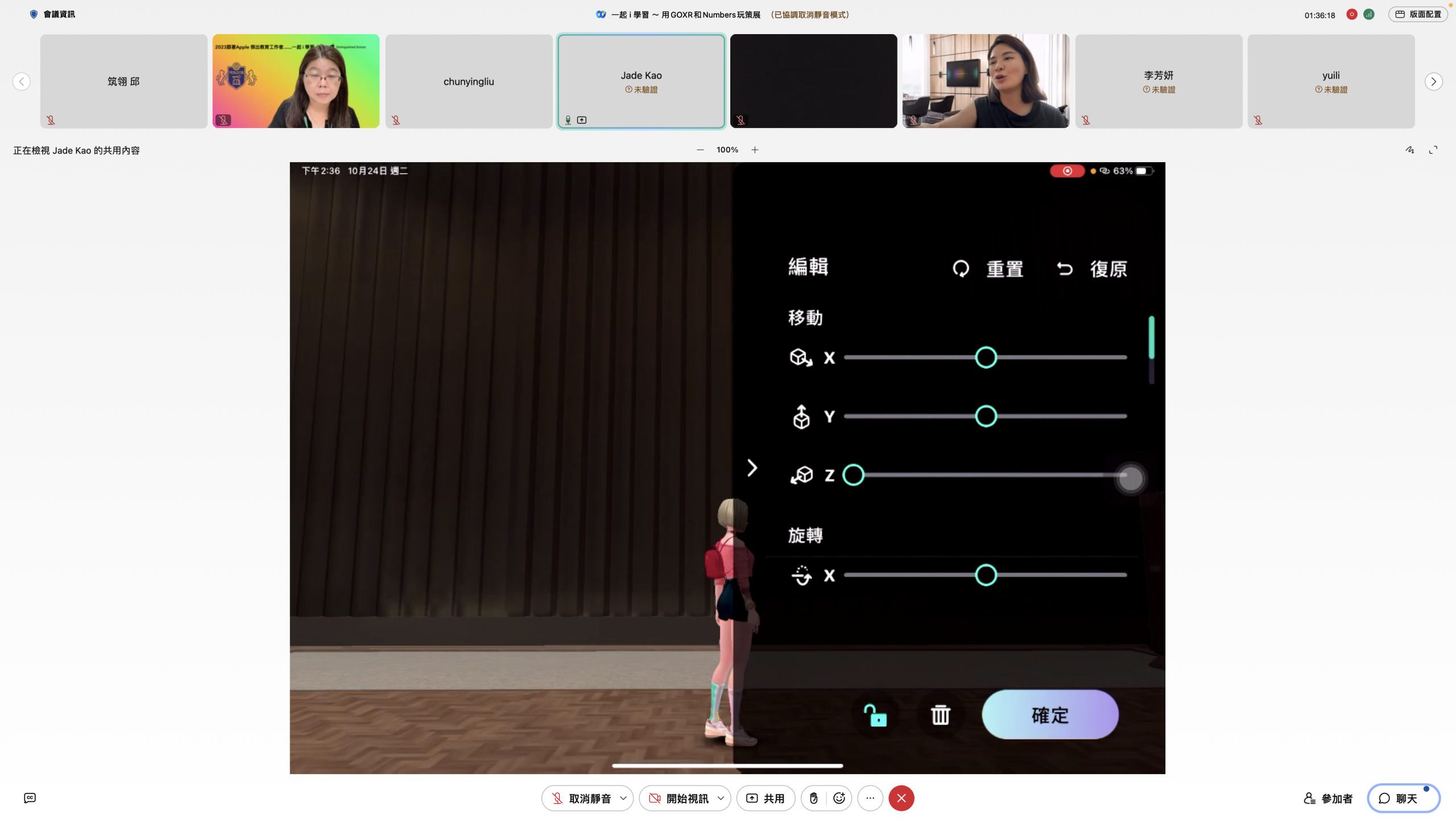Open the emoji reactions icon
1456x819 pixels.
[839, 798]
